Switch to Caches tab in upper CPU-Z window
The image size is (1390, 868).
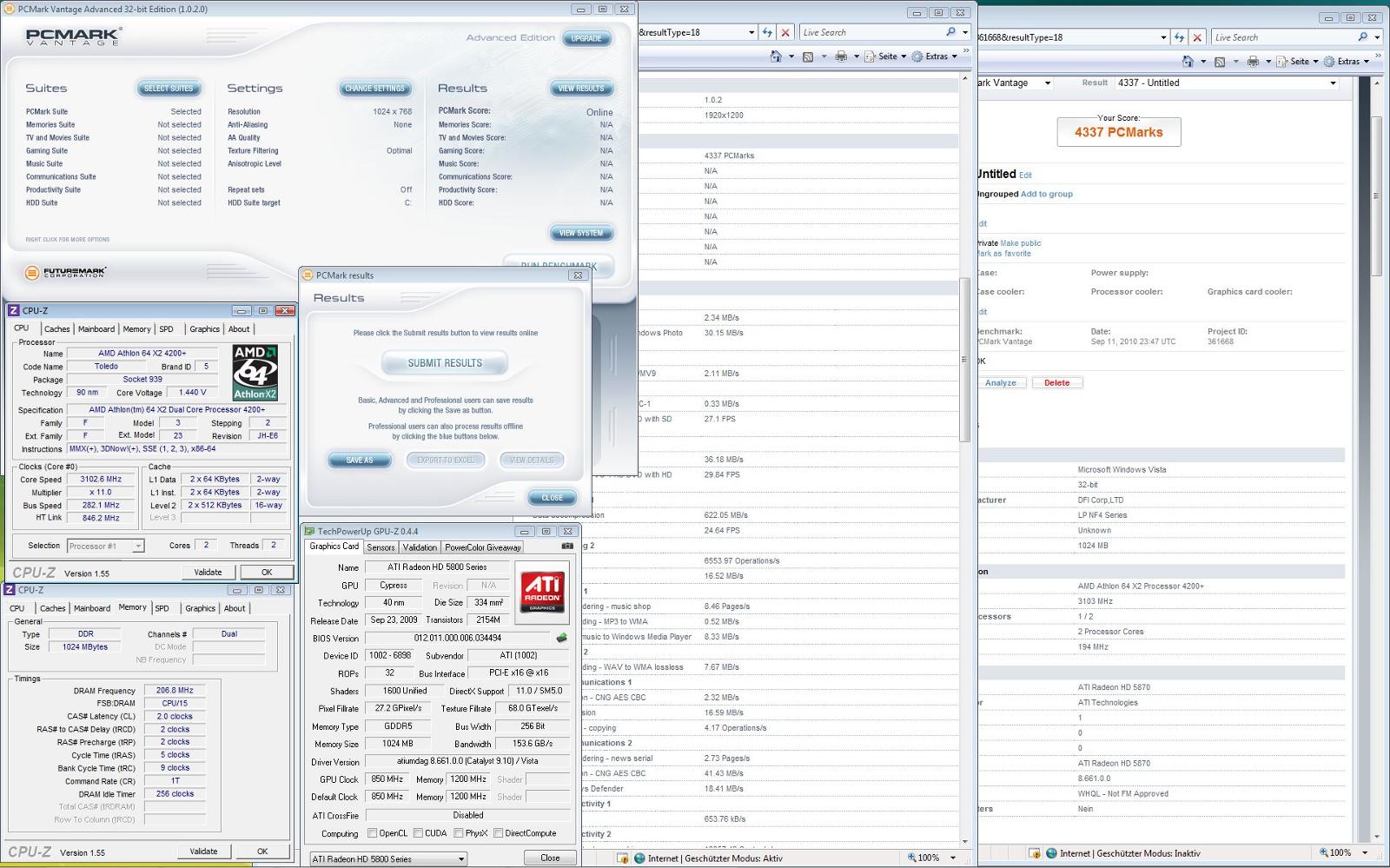click(x=57, y=329)
